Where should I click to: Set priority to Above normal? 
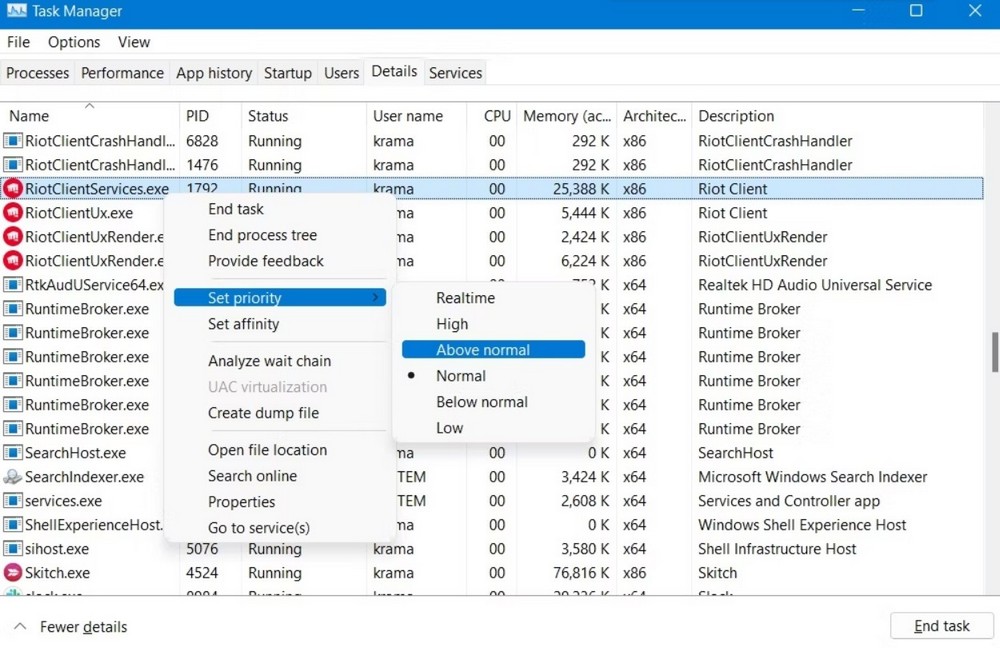(x=483, y=350)
